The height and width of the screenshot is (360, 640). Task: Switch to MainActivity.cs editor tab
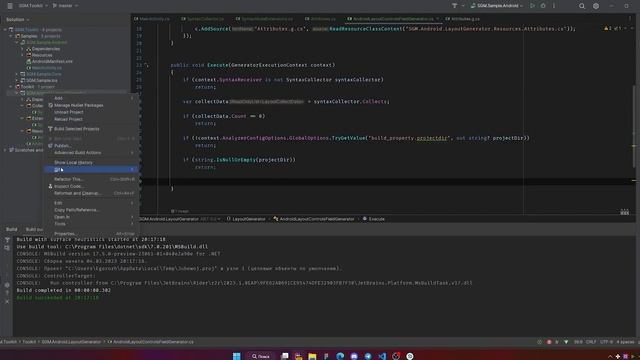(x=152, y=19)
